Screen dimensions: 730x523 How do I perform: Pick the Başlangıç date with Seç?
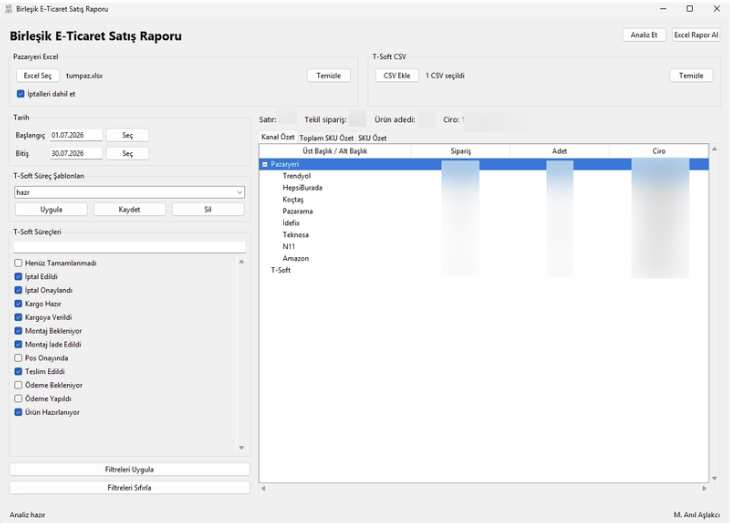[x=128, y=135]
